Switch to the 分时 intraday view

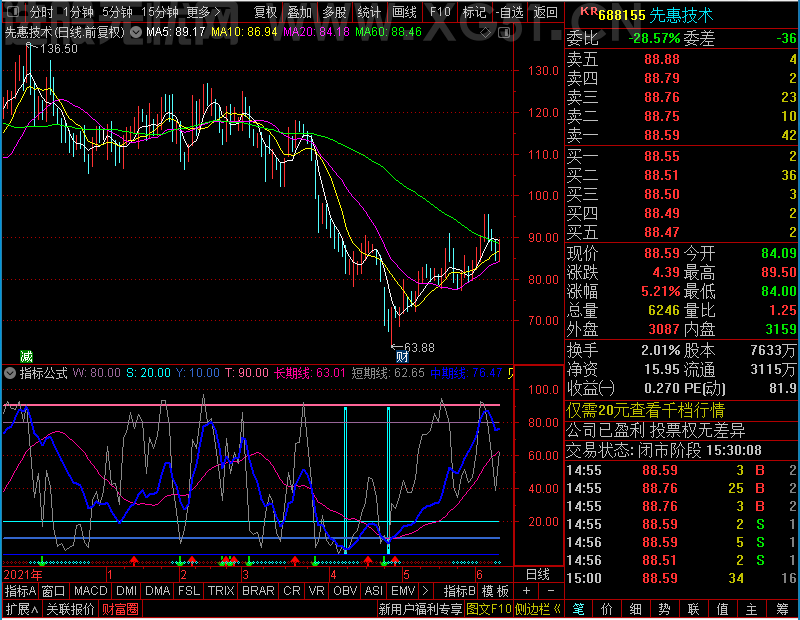pos(41,12)
